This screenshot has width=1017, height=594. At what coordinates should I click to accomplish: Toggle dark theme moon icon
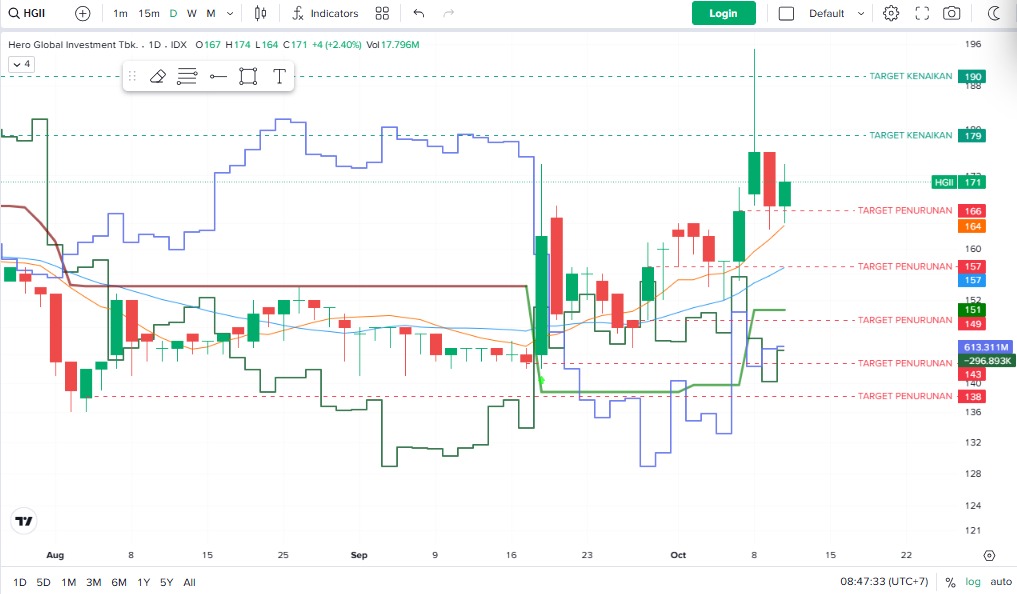click(x=994, y=14)
